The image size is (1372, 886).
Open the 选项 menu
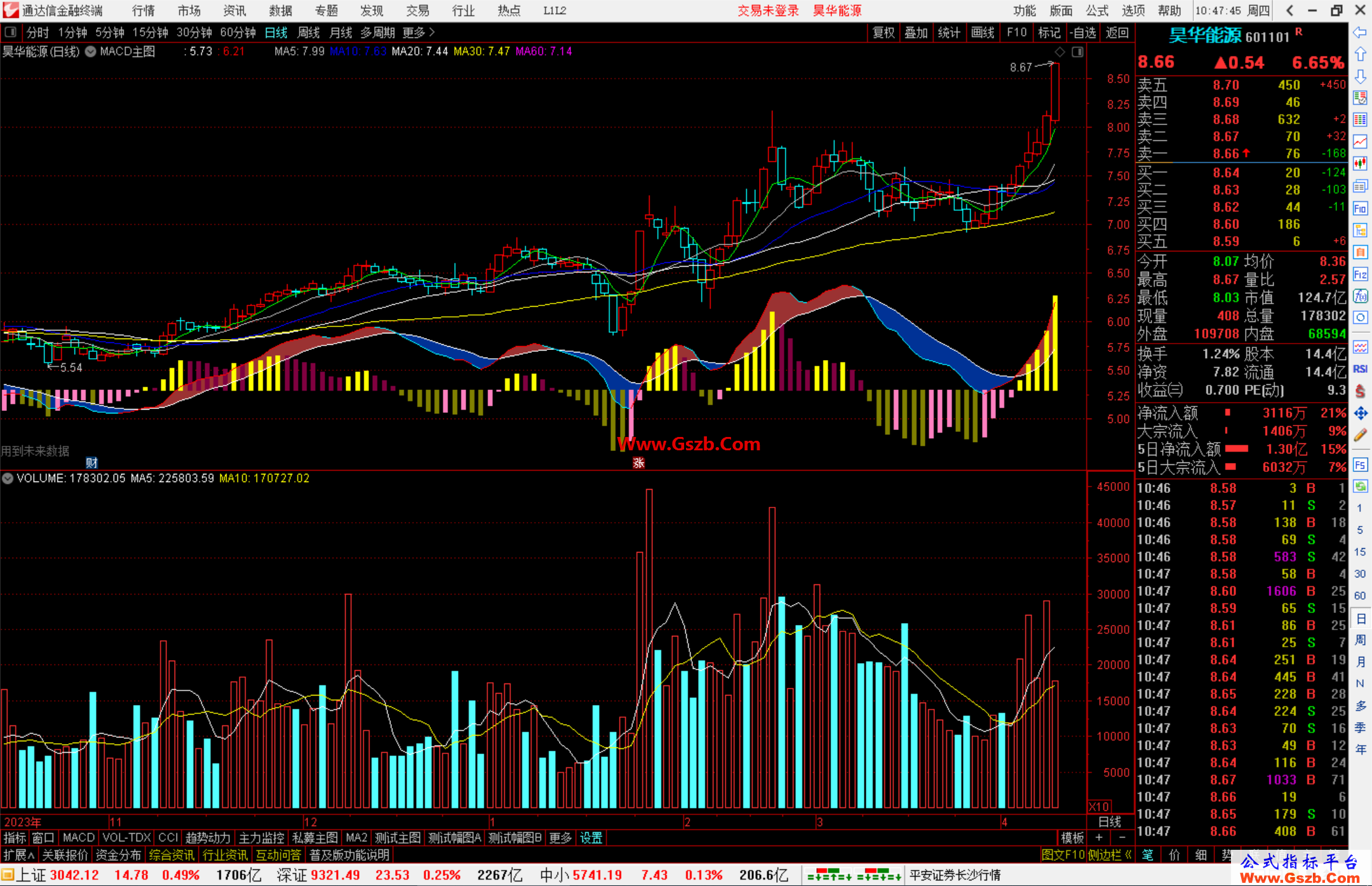coord(1133,11)
